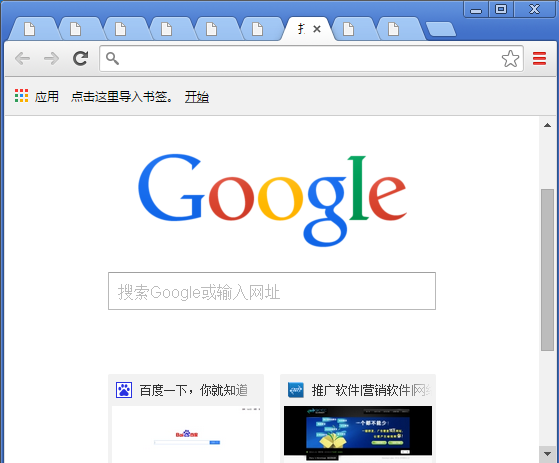Click the address bar field

click(x=311, y=58)
